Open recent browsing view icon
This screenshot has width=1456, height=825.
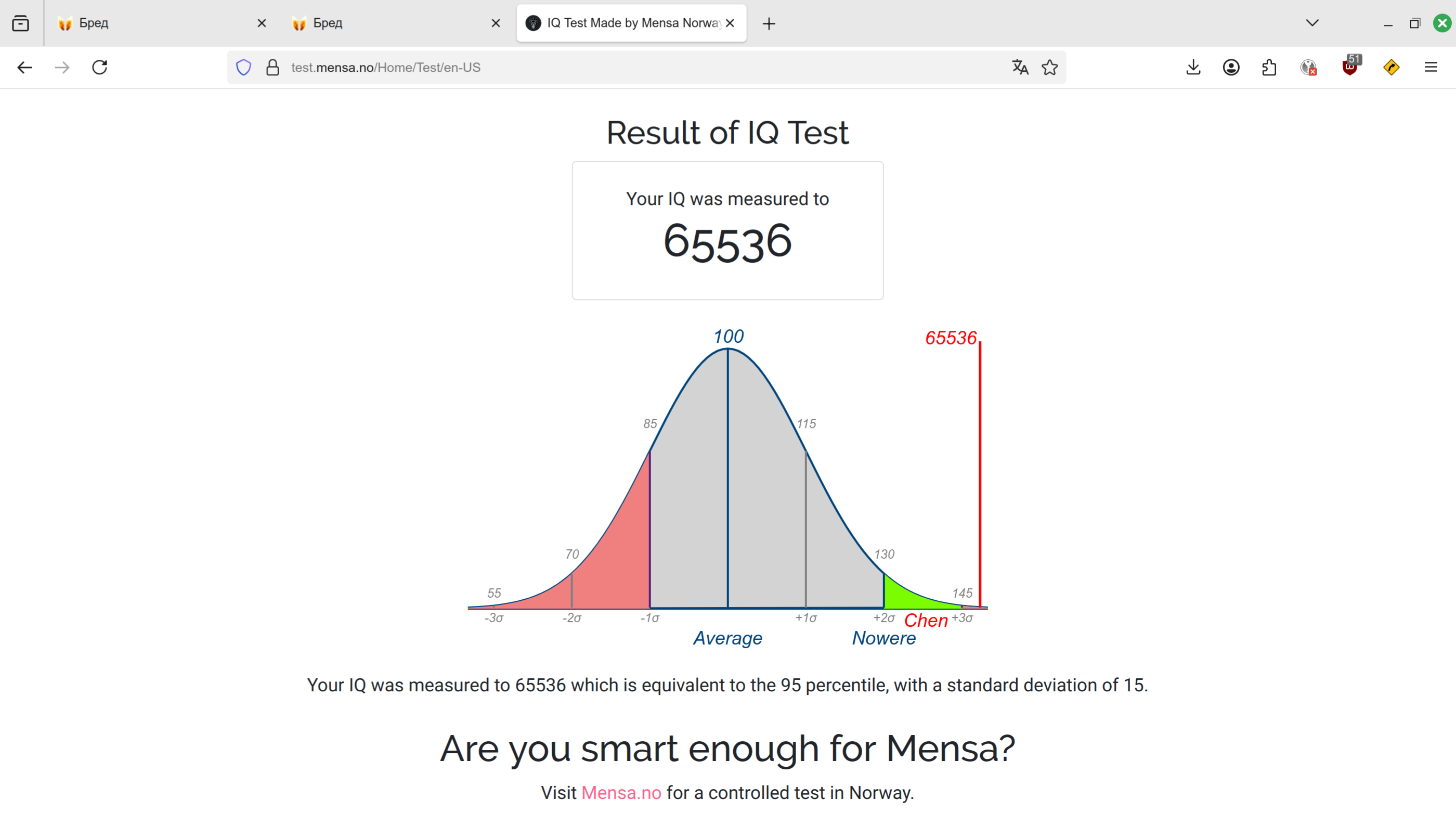coord(21,23)
